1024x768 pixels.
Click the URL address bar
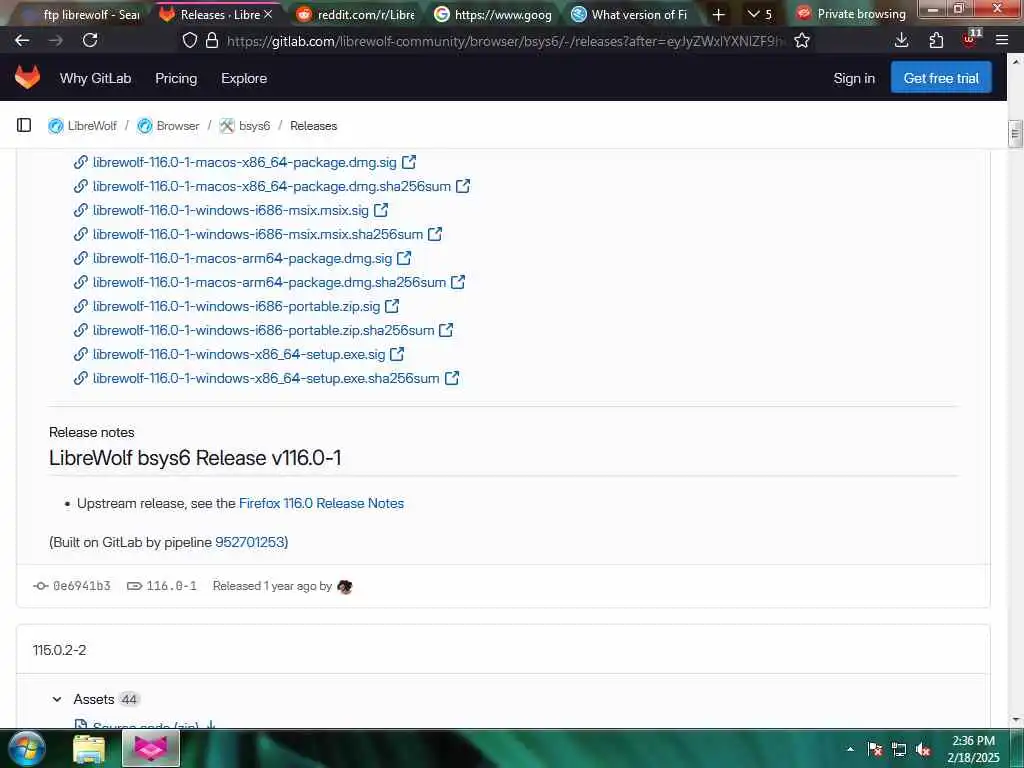point(503,41)
